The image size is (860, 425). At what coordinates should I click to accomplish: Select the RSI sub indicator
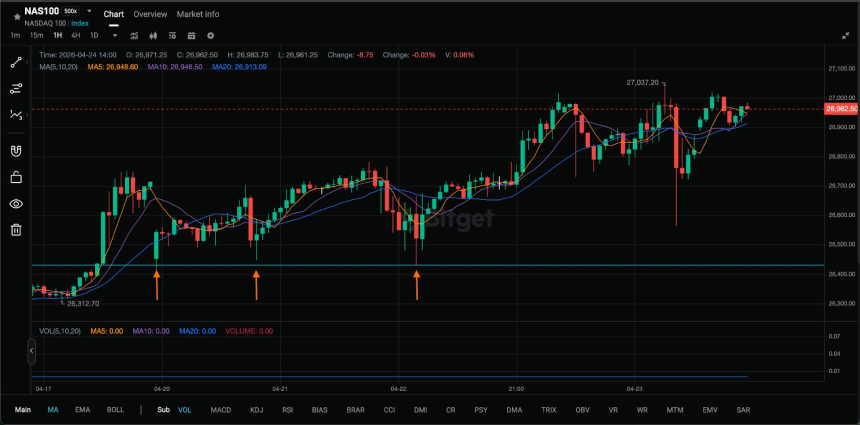(287, 410)
